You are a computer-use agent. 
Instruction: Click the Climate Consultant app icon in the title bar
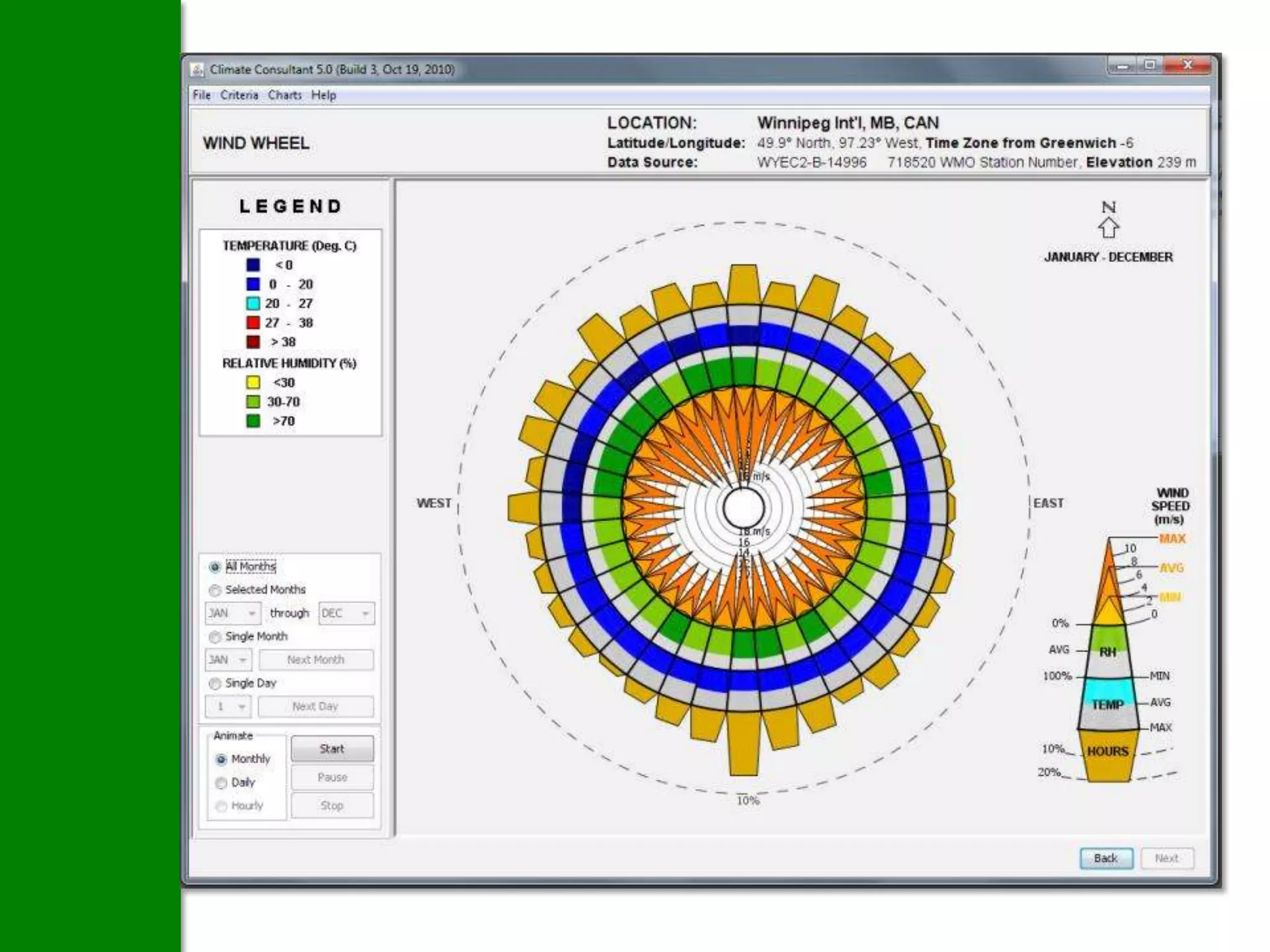[197, 69]
